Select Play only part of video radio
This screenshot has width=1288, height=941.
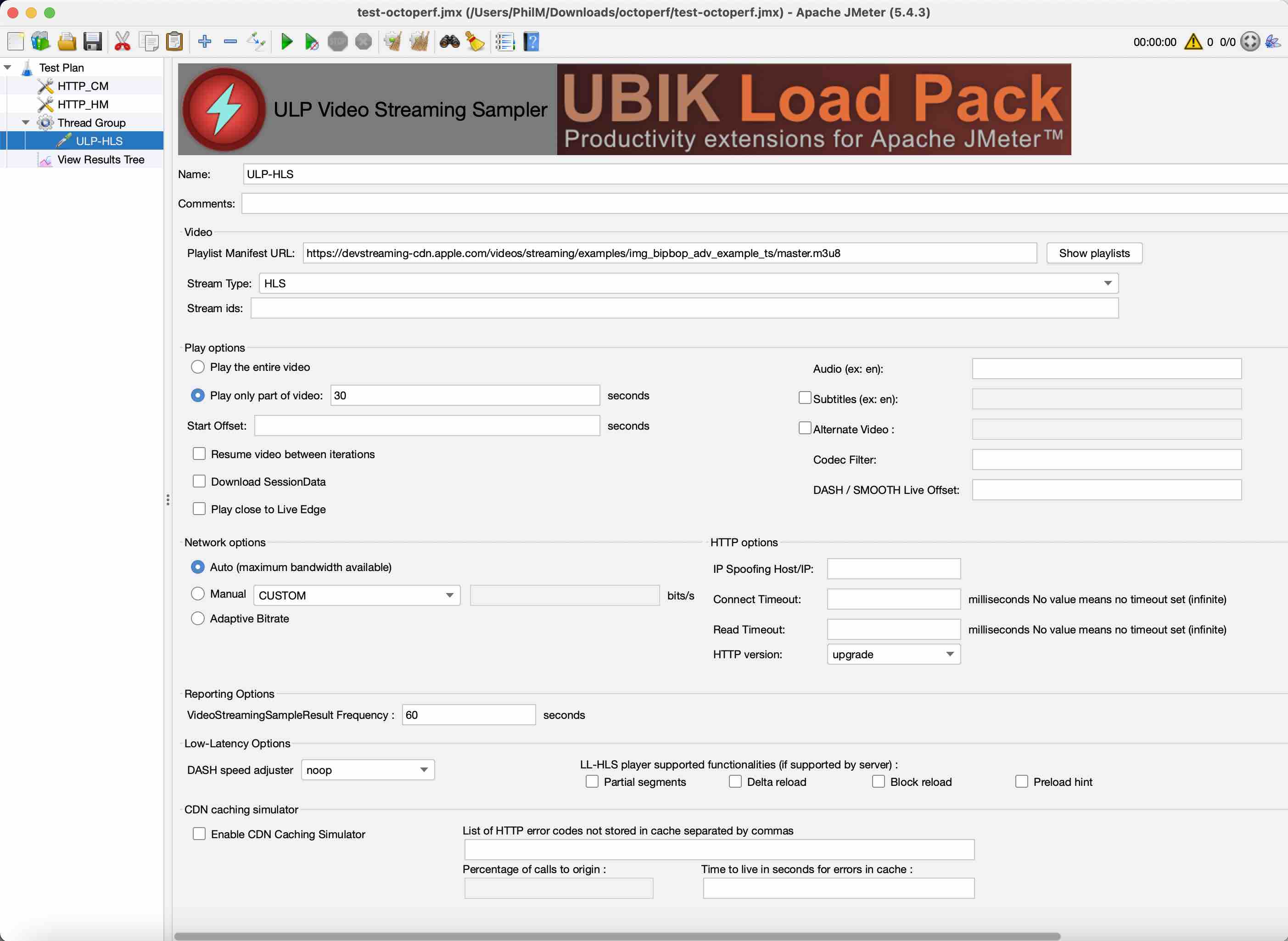pos(198,395)
